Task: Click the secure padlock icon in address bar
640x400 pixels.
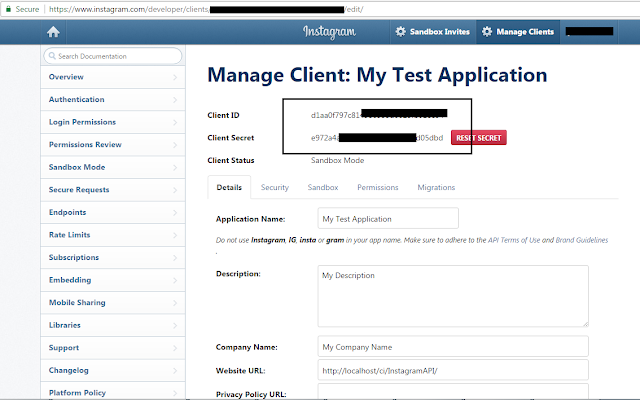Action: click(8, 9)
